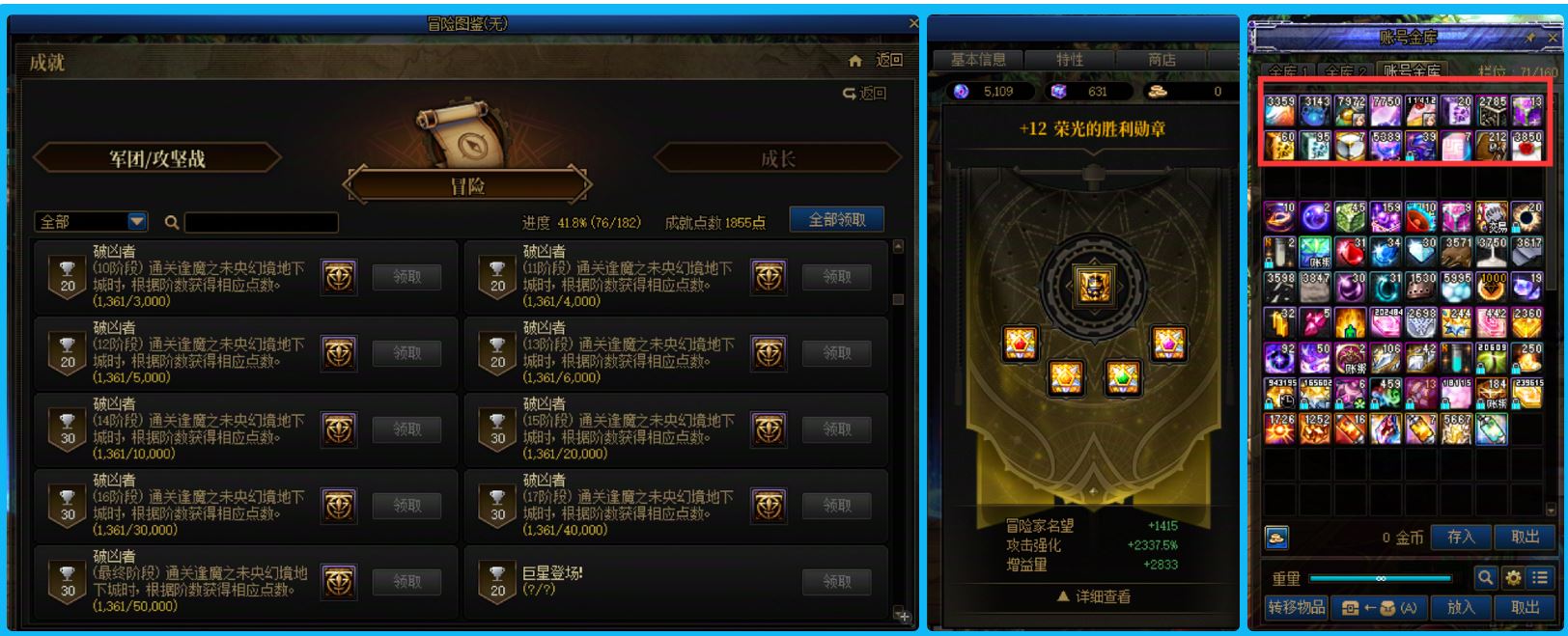The image size is (1568, 636).
Task: Click the 全部领取 button
Action: coord(836,220)
